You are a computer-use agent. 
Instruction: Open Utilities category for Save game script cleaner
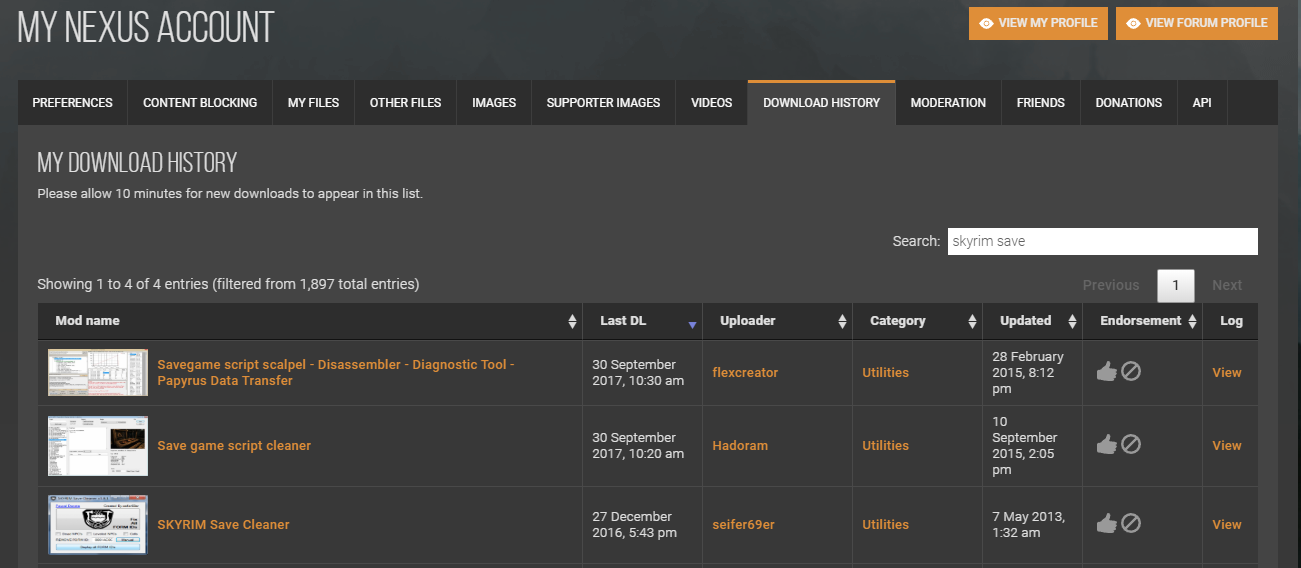point(886,445)
